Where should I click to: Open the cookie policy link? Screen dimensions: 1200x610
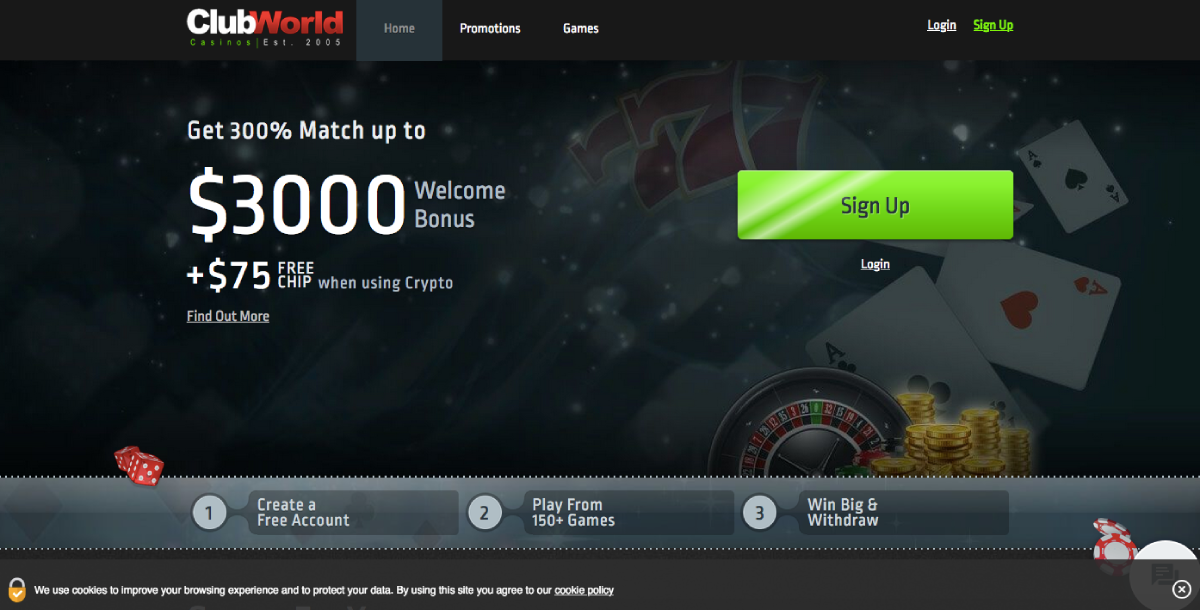pos(584,590)
